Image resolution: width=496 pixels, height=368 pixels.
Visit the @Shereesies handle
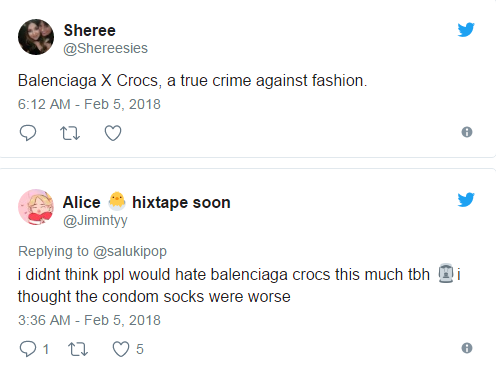click(x=105, y=48)
